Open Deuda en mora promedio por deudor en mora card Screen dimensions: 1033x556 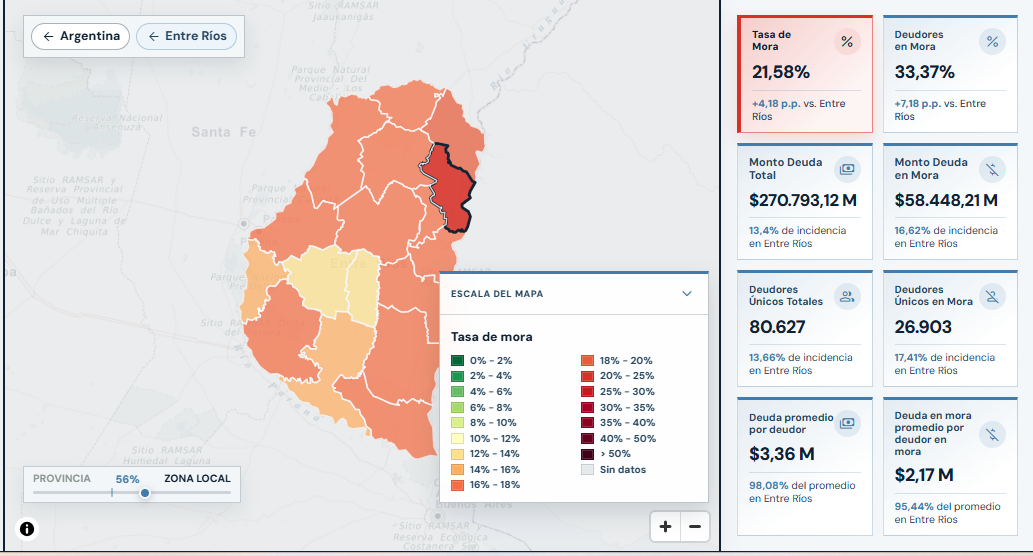(950, 466)
